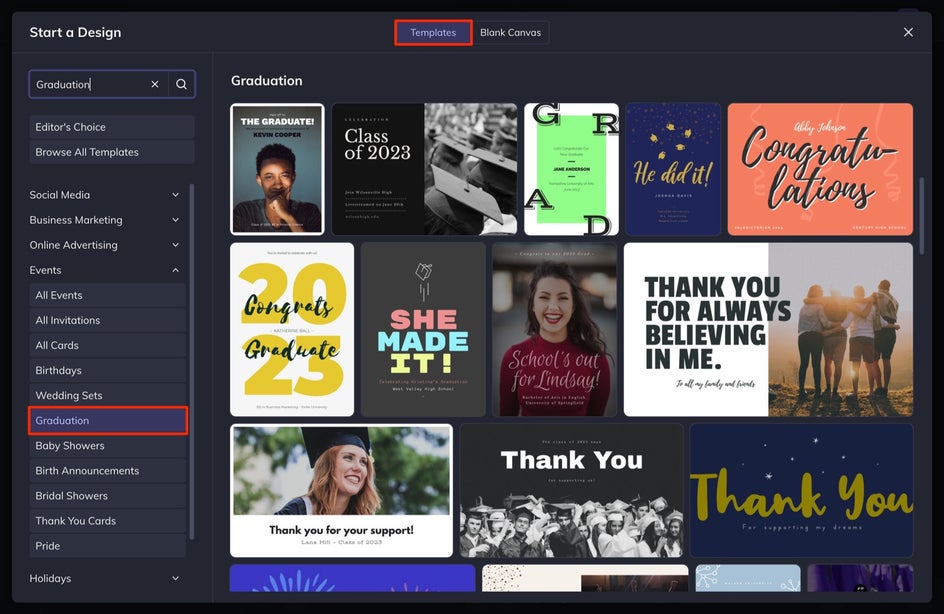Click the category sidebar scrollbar
Image resolution: width=944 pixels, height=614 pixels.
192,361
